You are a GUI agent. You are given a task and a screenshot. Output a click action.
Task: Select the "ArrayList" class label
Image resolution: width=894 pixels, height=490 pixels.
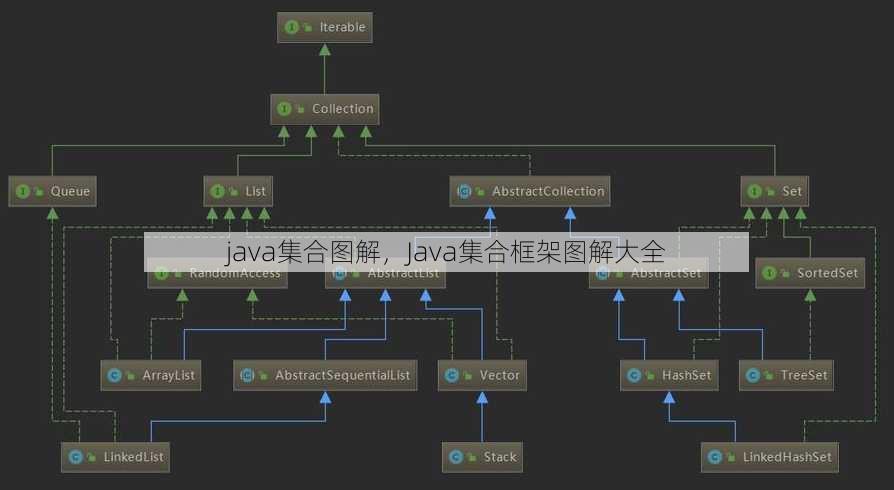tap(168, 375)
